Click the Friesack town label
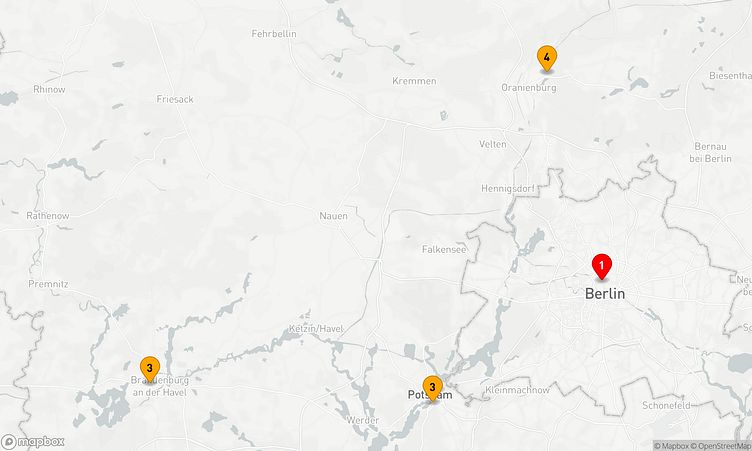 (x=175, y=99)
